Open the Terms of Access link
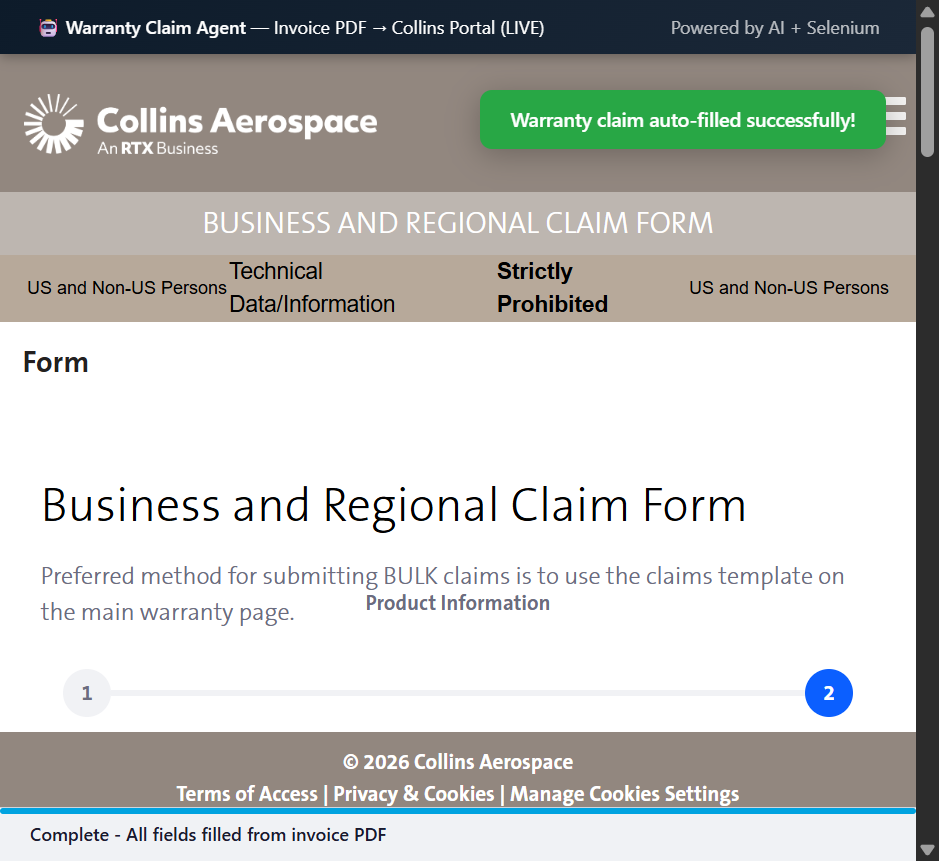The height and width of the screenshot is (861, 939). click(246, 793)
